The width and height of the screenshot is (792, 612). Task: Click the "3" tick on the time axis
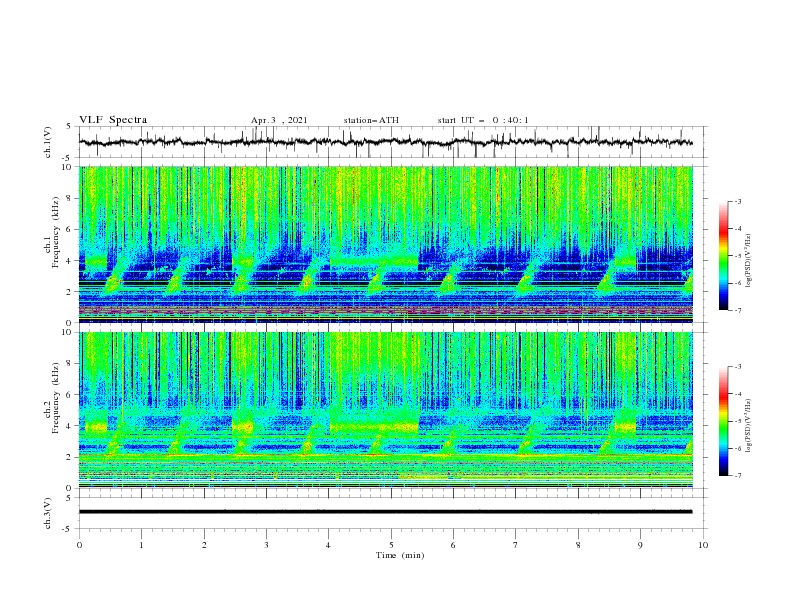click(266, 545)
